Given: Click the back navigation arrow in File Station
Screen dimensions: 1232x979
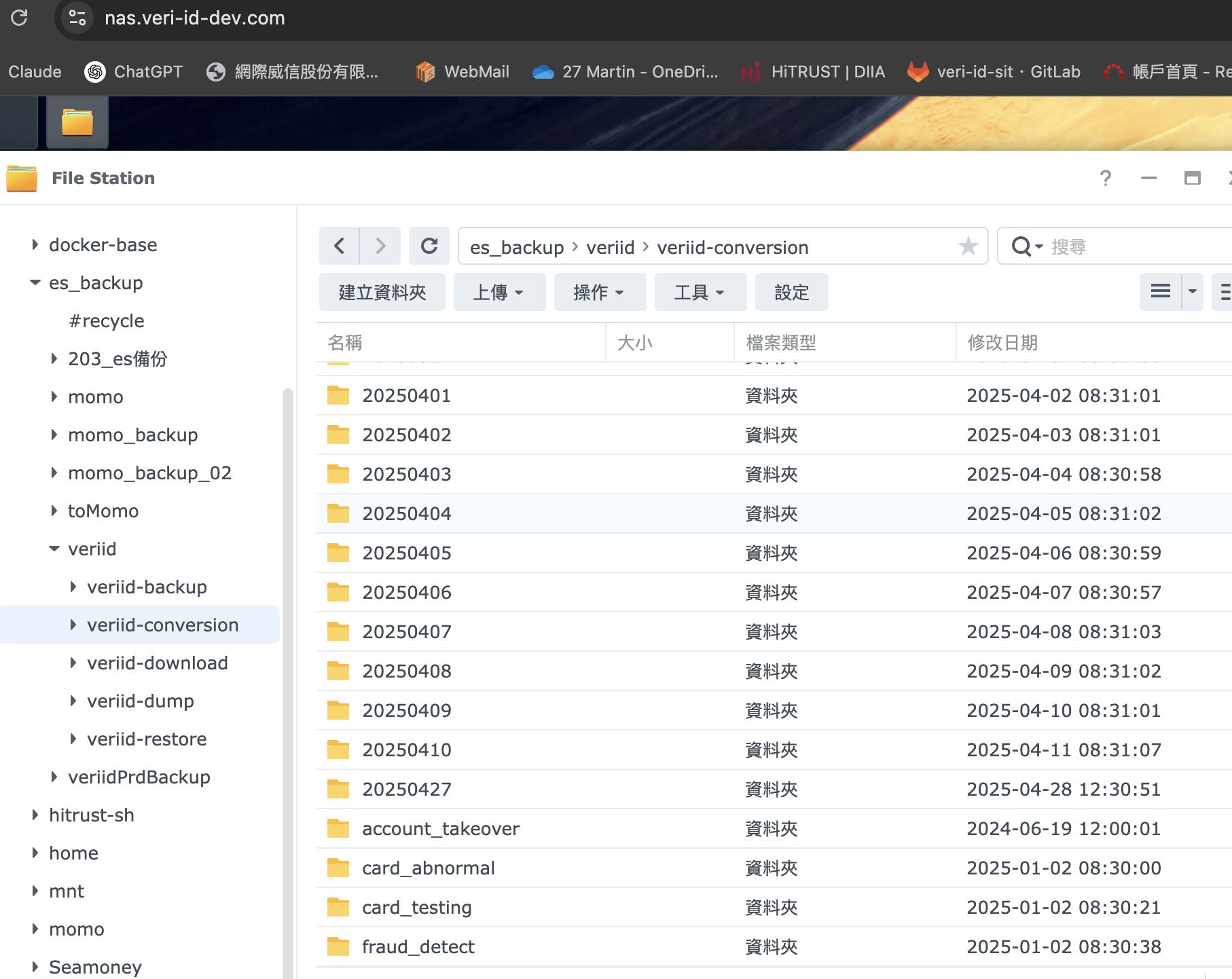Looking at the screenshot, I should [x=340, y=246].
